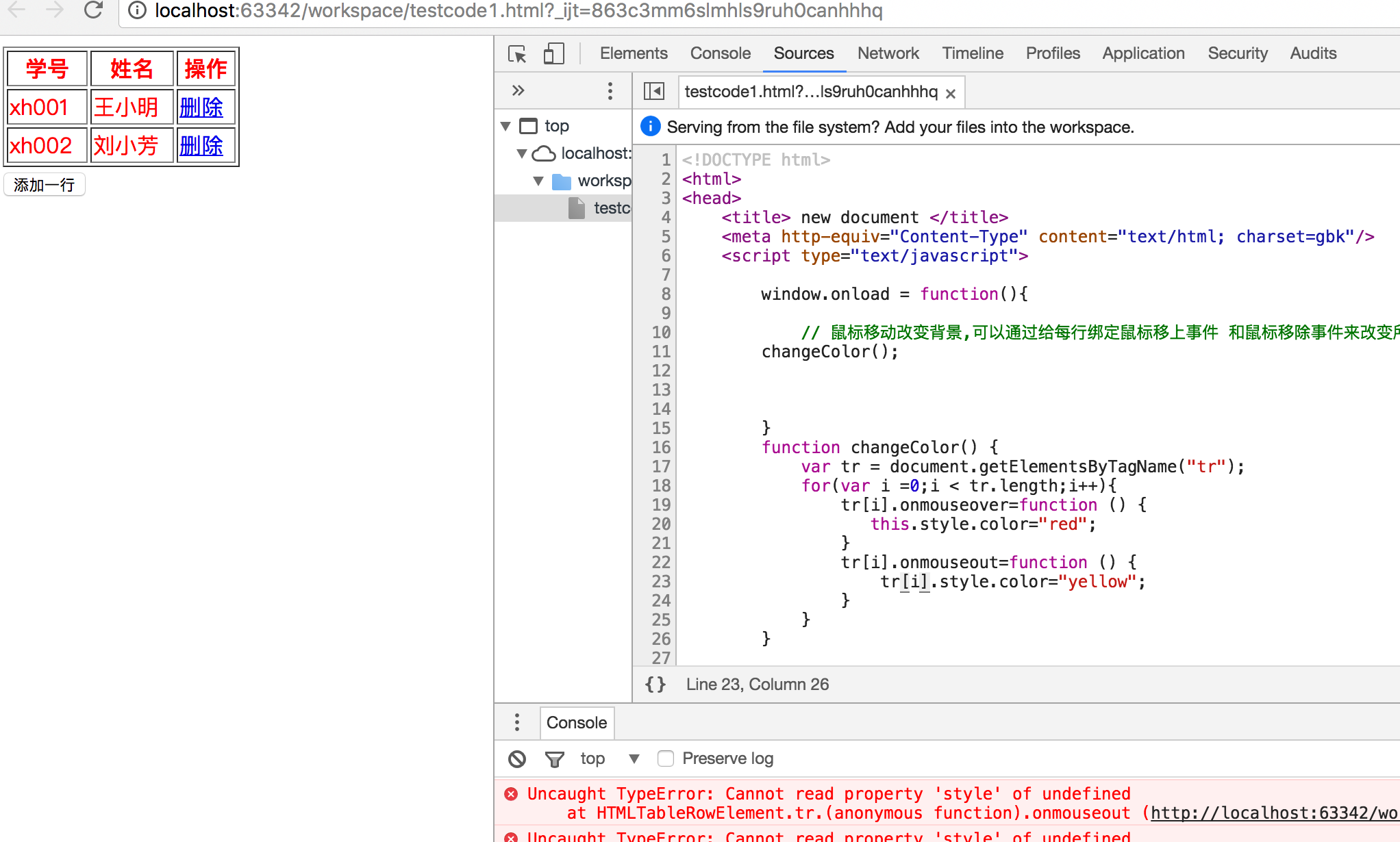This screenshot has height=842, width=1400.
Task: Open the navigator three-dot menu
Action: pyautogui.click(x=610, y=91)
